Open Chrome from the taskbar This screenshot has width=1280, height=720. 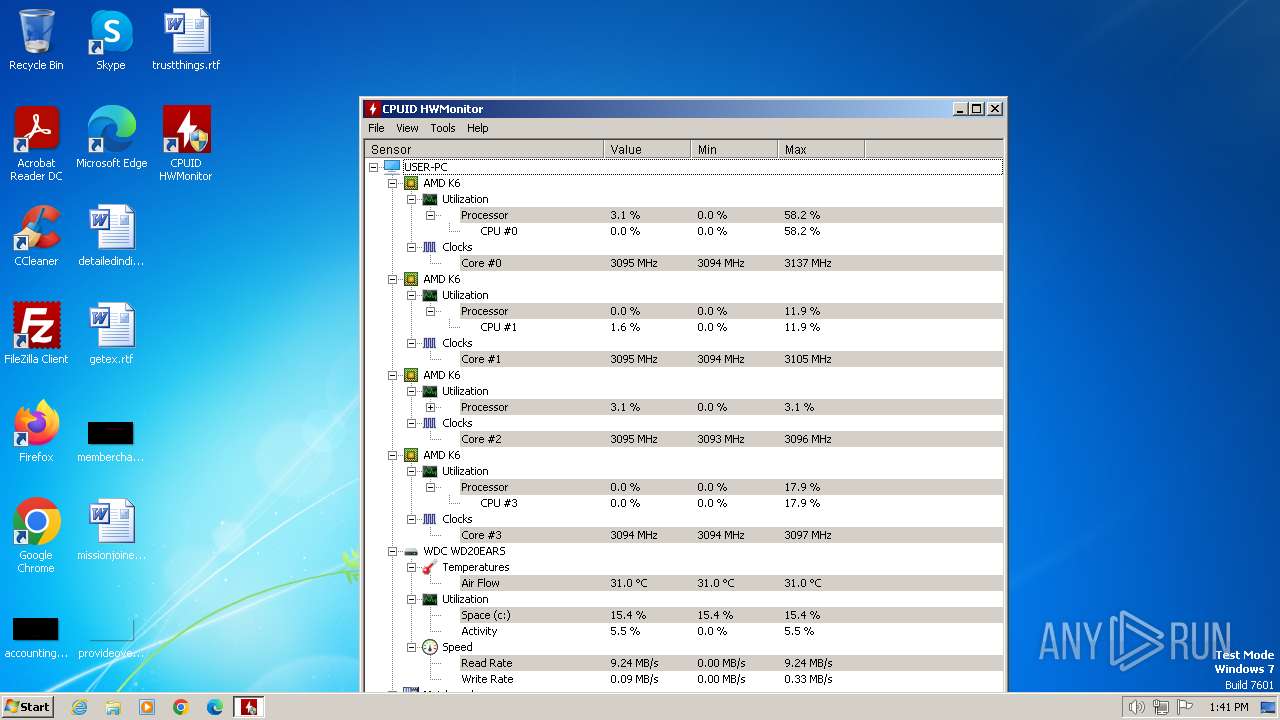coord(181,707)
